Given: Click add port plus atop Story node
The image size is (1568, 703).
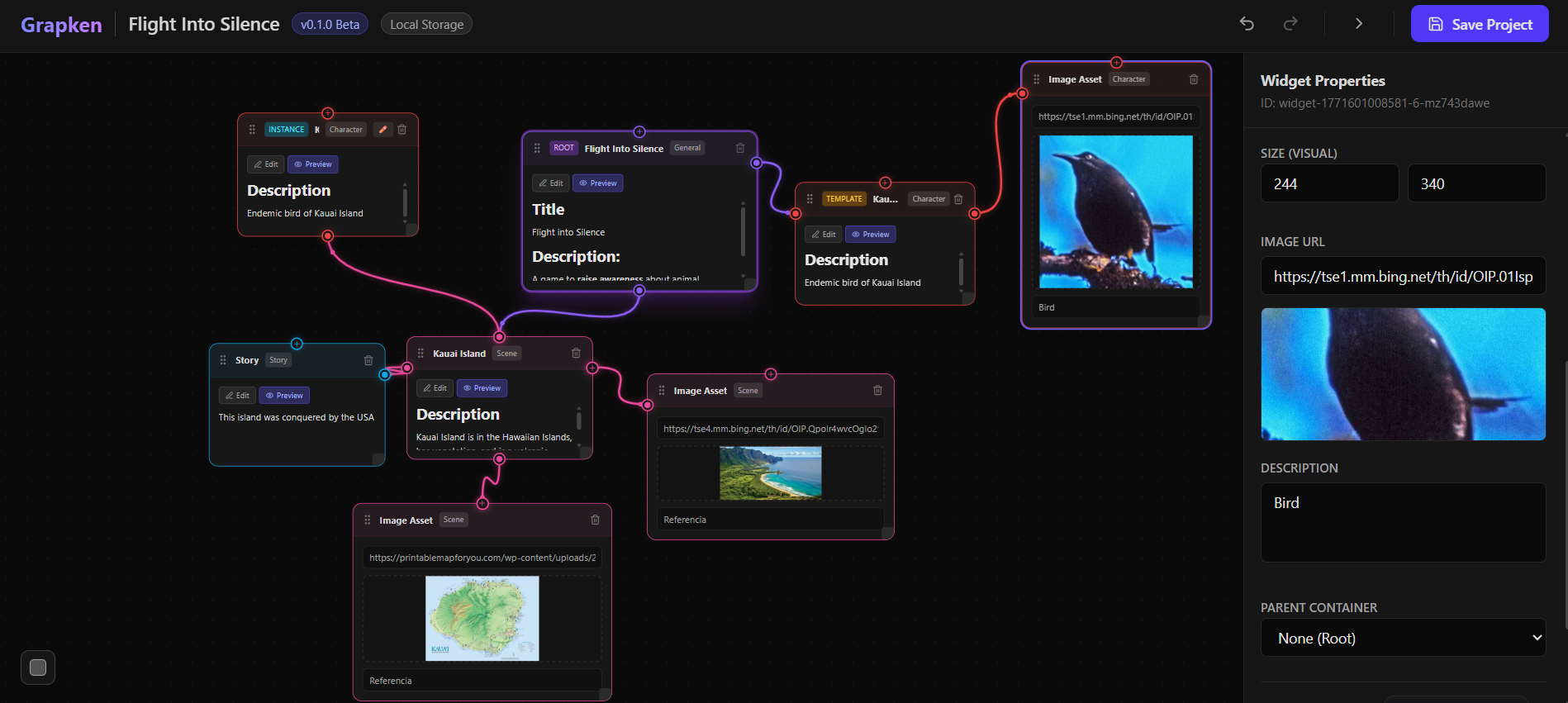Looking at the screenshot, I should (297, 344).
